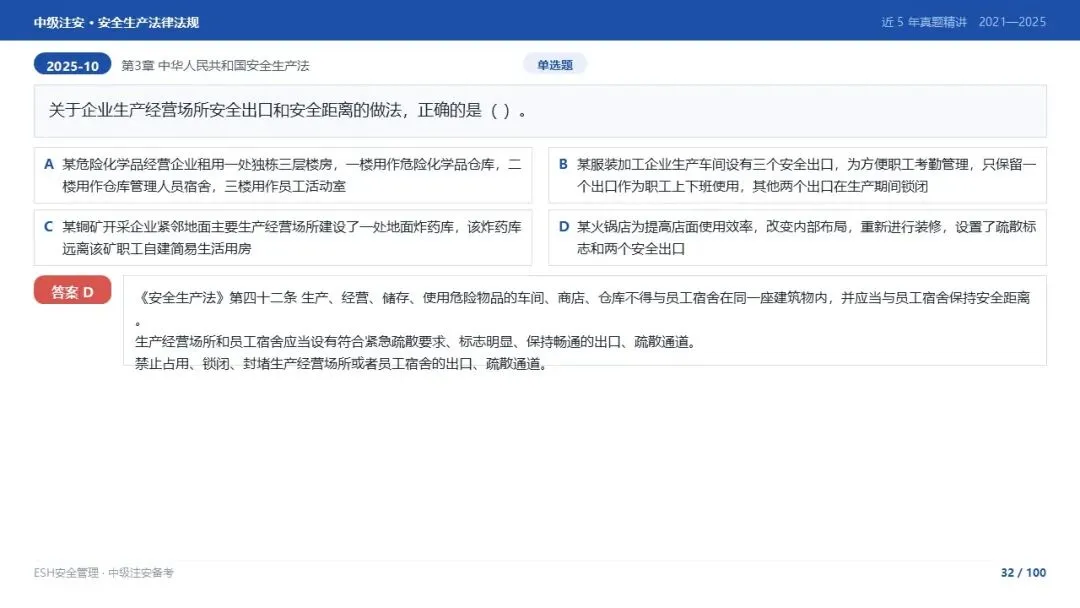Screen dimensions: 1080x608
Task: Click explanation line citing 《安全生产法》第四十二条
Action: click(585, 298)
